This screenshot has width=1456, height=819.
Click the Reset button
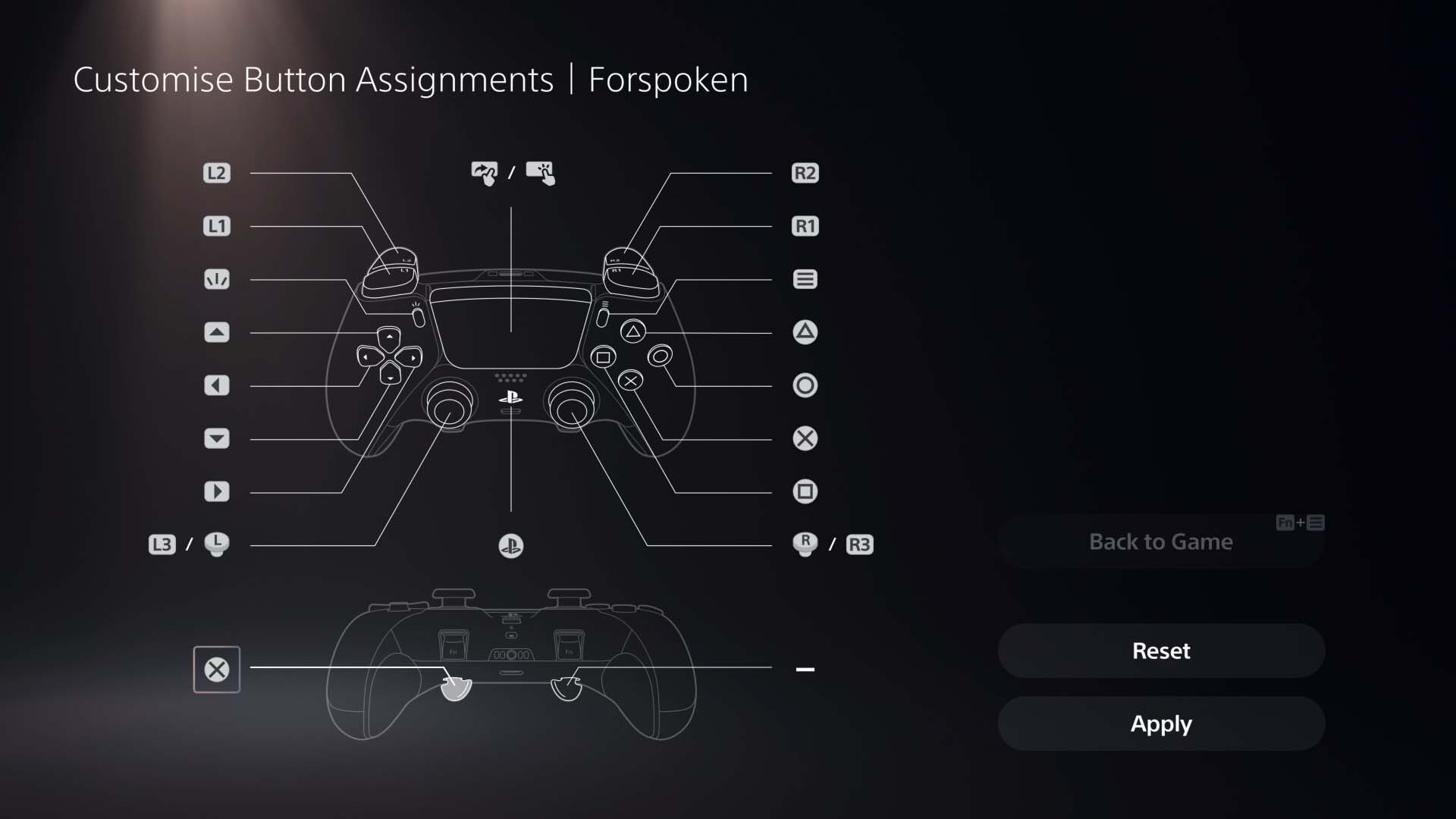tap(1161, 650)
